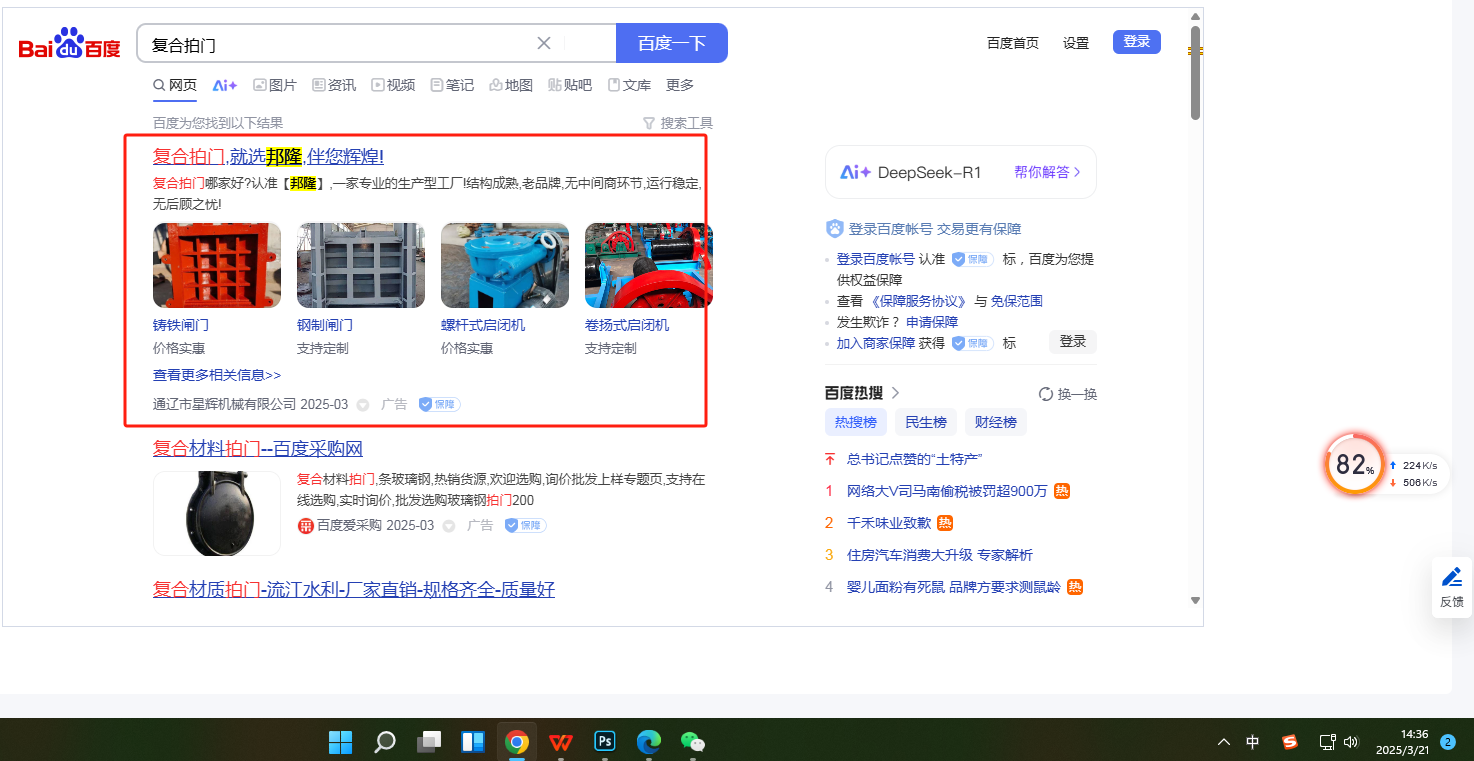This screenshot has height=761, width=1474.
Task: Switch to the 文库 tab
Action: point(629,85)
